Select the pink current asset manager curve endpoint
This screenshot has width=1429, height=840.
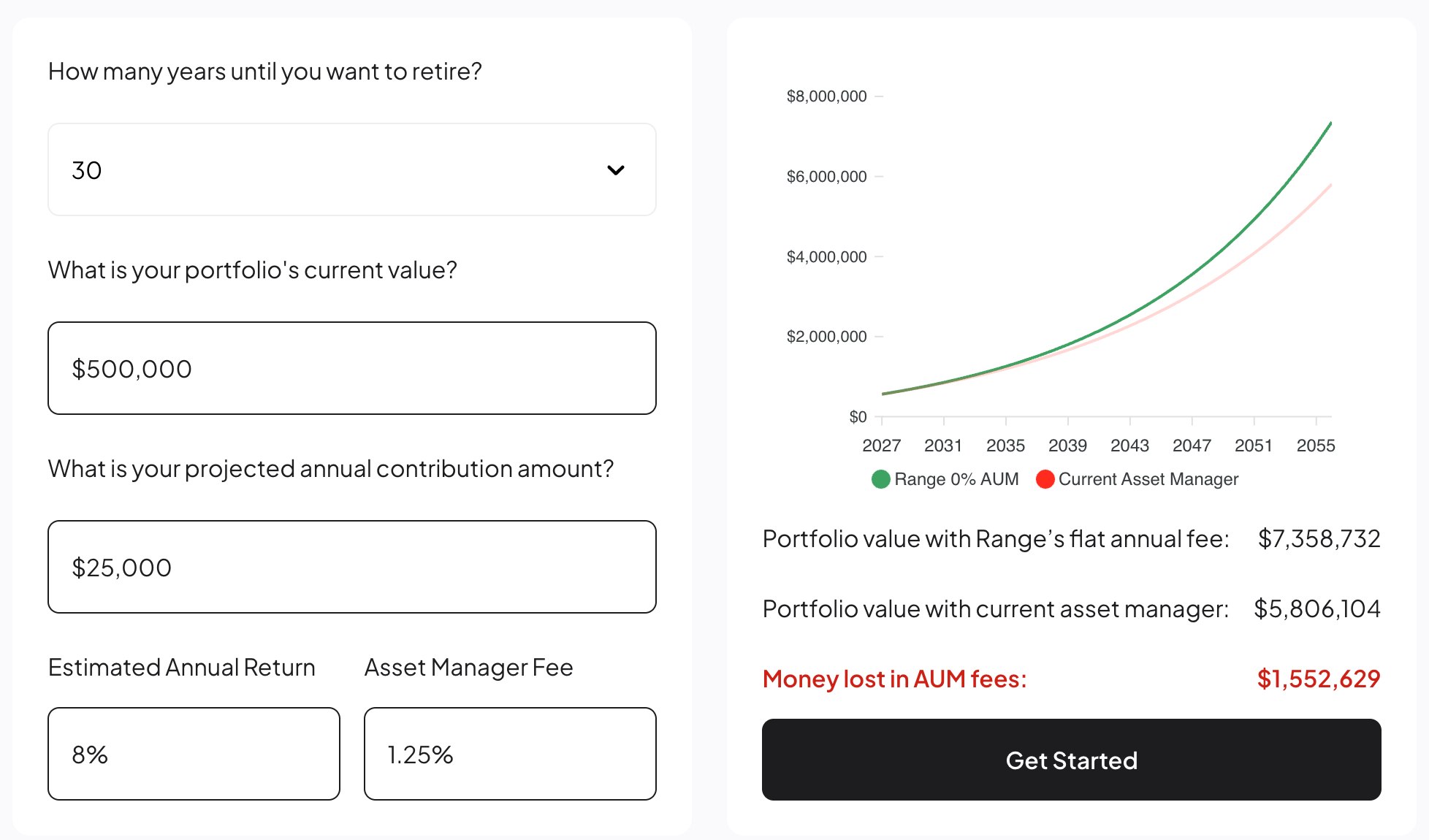tap(1330, 186)
